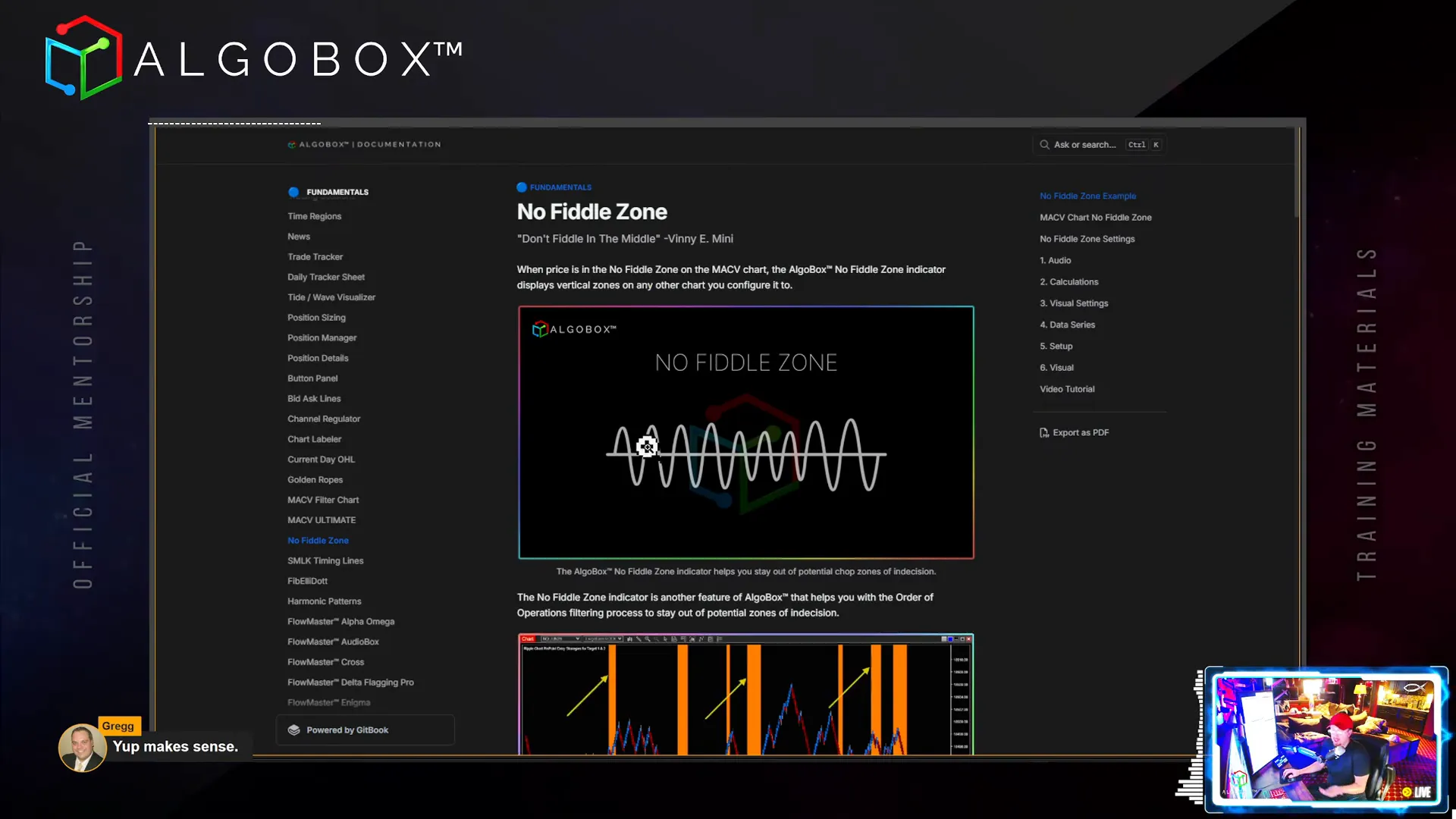Open FibElliDott page
Screen dimensions: 1456x819
pos(307,581)
